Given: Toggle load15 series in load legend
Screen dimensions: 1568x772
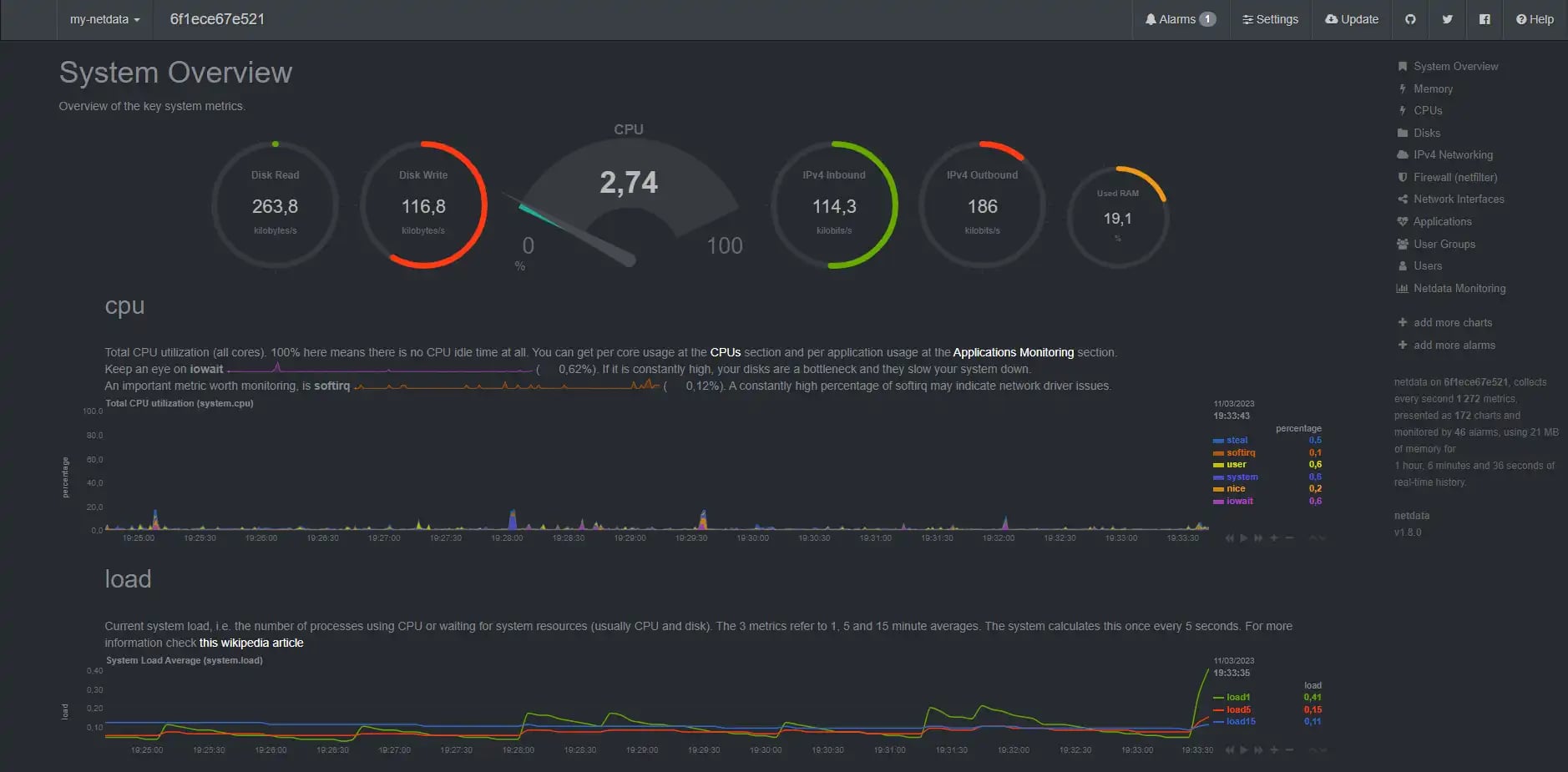Looking at the screenshot, I should coord(1240,722).
